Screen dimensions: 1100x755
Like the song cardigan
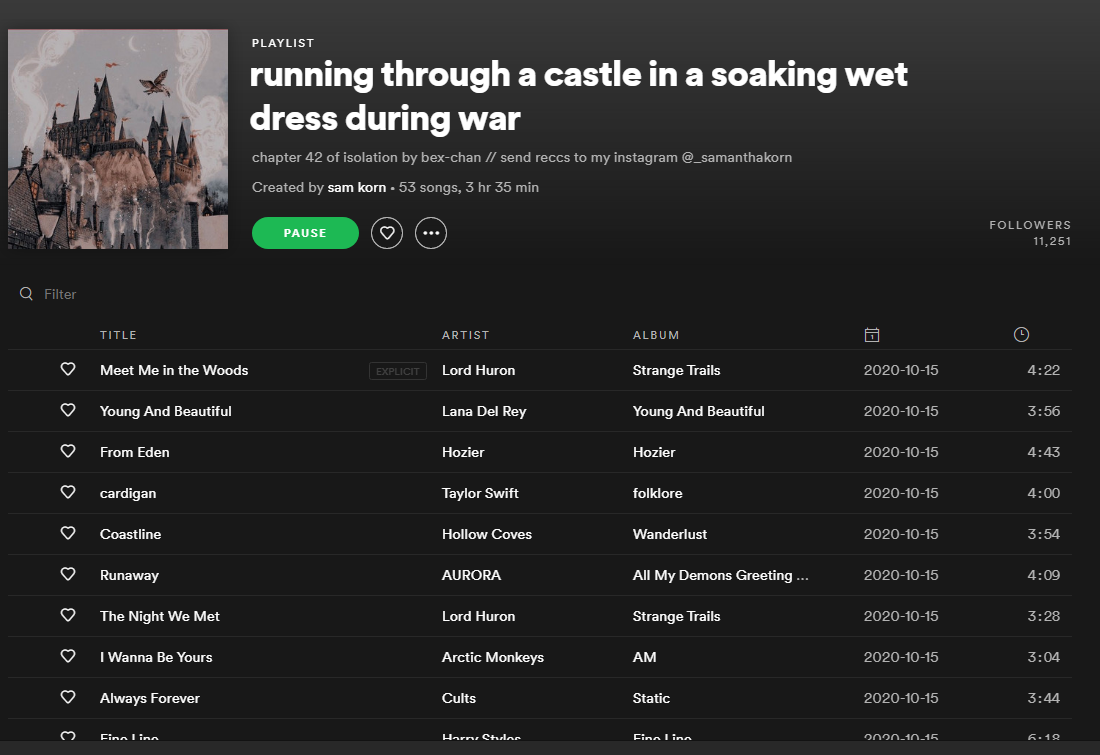pyautogui.click(x=68, y=492)
